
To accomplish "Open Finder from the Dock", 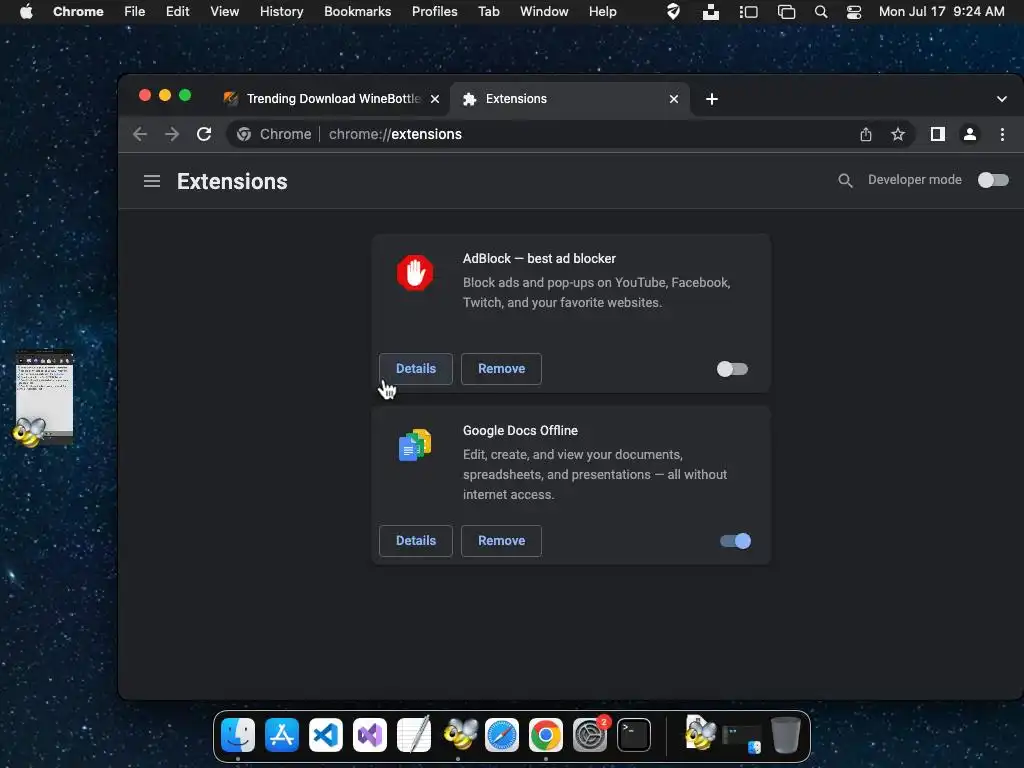I will tap(238, 735).
